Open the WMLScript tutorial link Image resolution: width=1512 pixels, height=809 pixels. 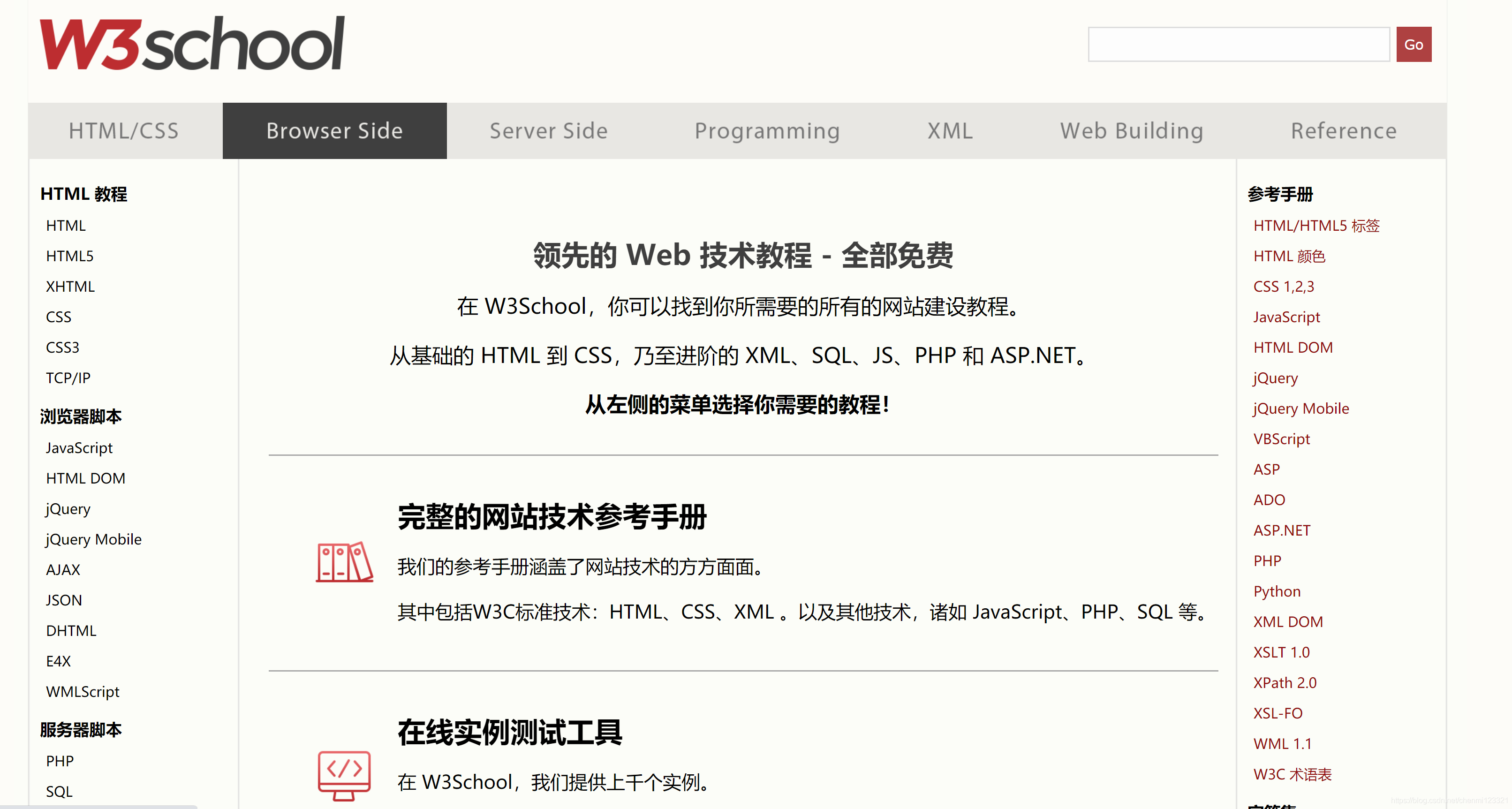point(83,692)
